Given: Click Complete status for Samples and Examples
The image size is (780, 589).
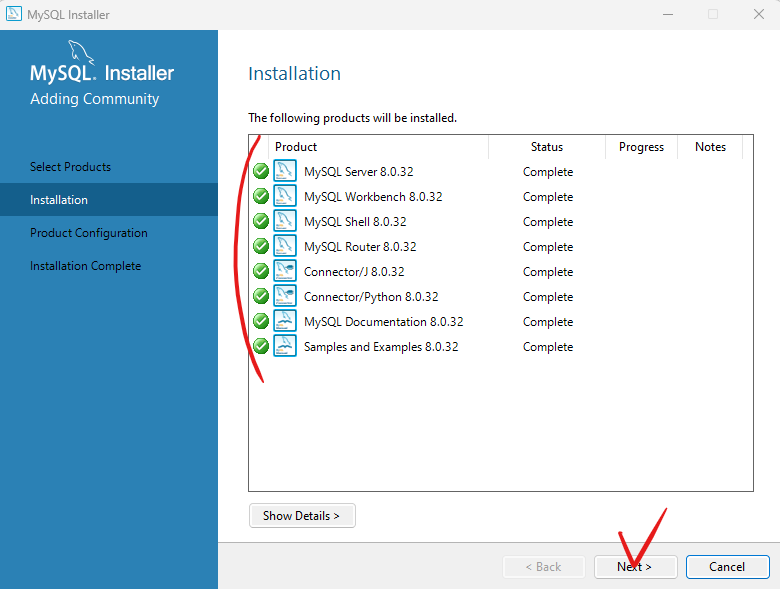Looking at the screenshot, I should click(x=548, y=346).
